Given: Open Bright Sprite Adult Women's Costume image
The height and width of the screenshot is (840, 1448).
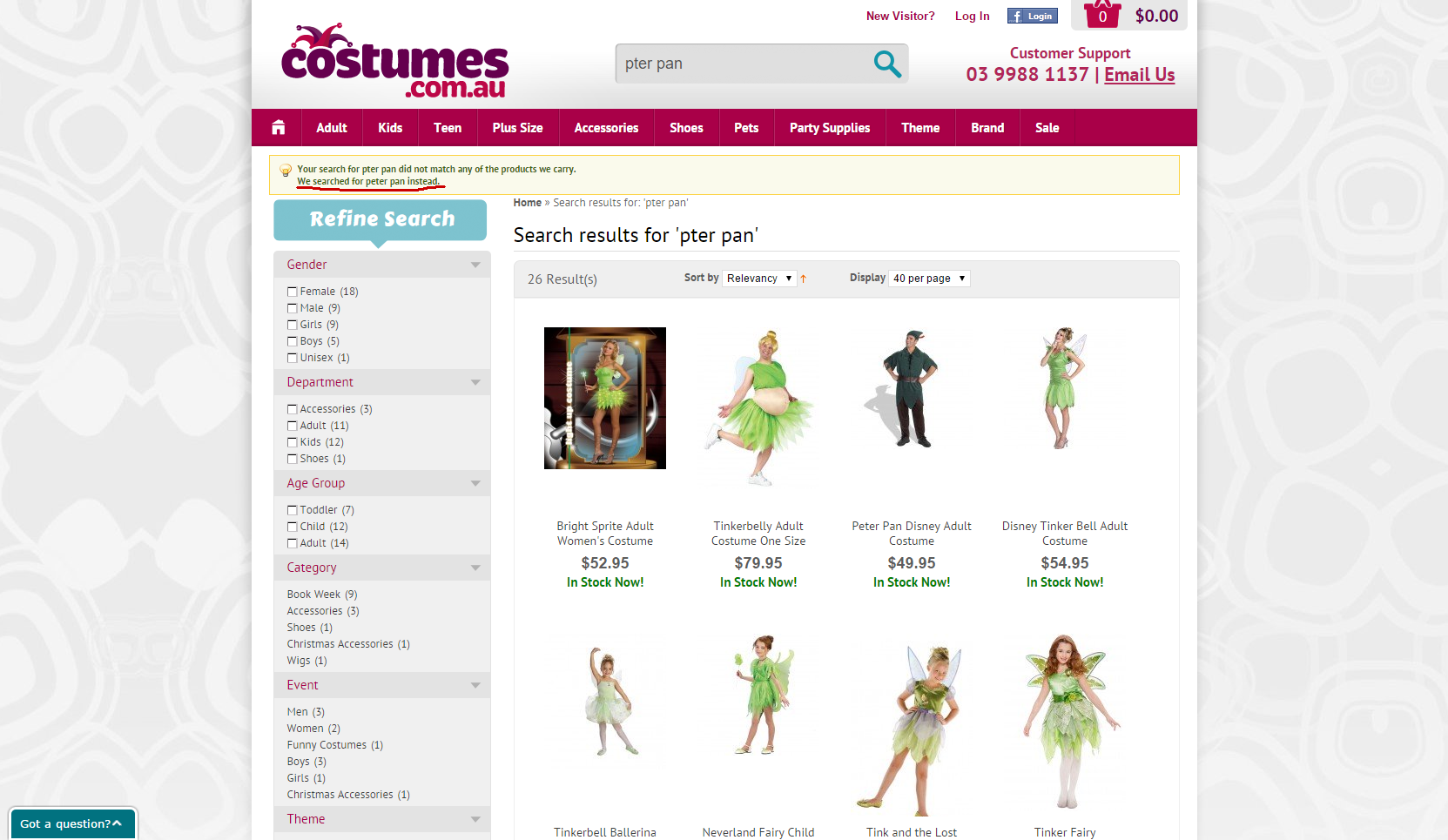Looking at the screenshot, I should pos(605,398).
